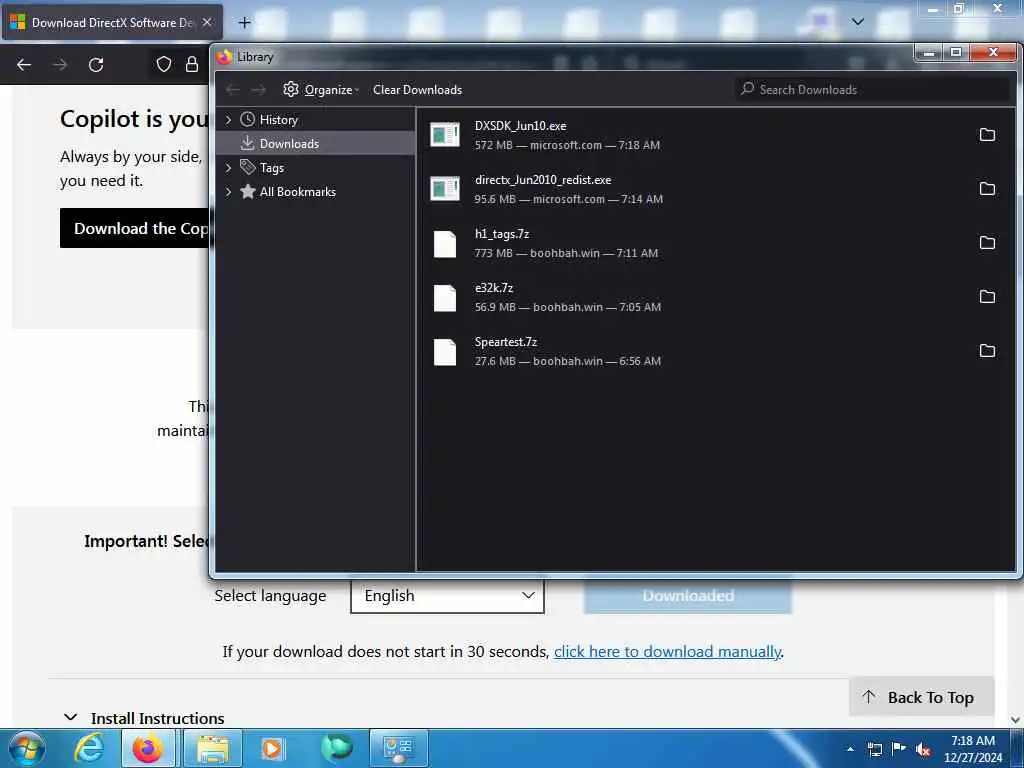Click the tracking protection shield icon
The width and height of the screenshot is (1024, 768).
[164, 64]
